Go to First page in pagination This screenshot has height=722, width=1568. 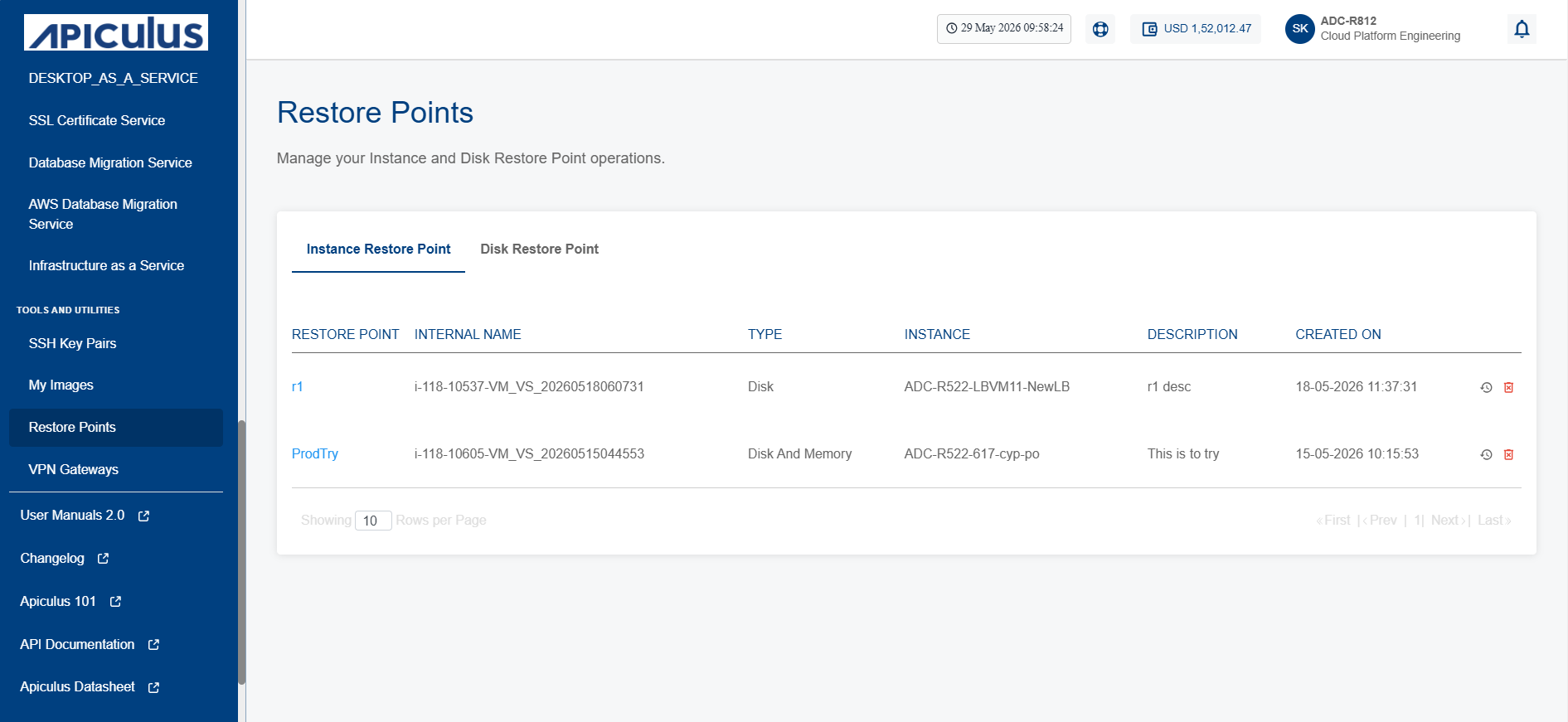coord(1333,520)
